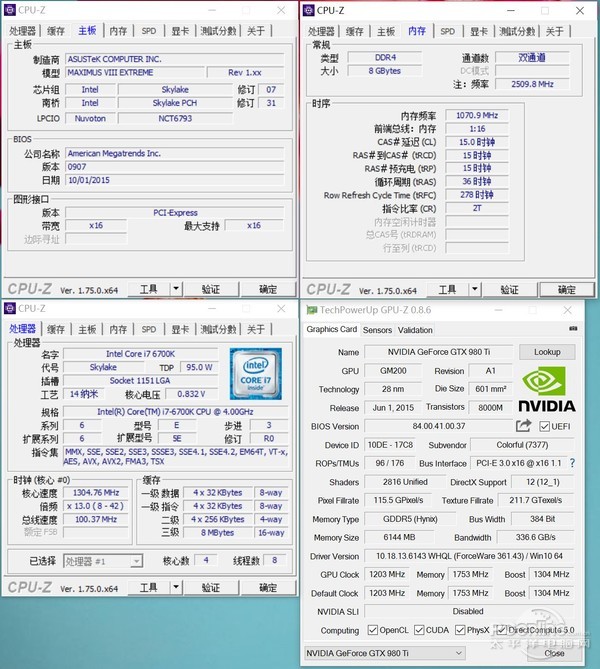Click the Intel Core i7 6700K name field
Viewport: 600px width, 669px height.
pyautogui.click(x=140, y=354)
